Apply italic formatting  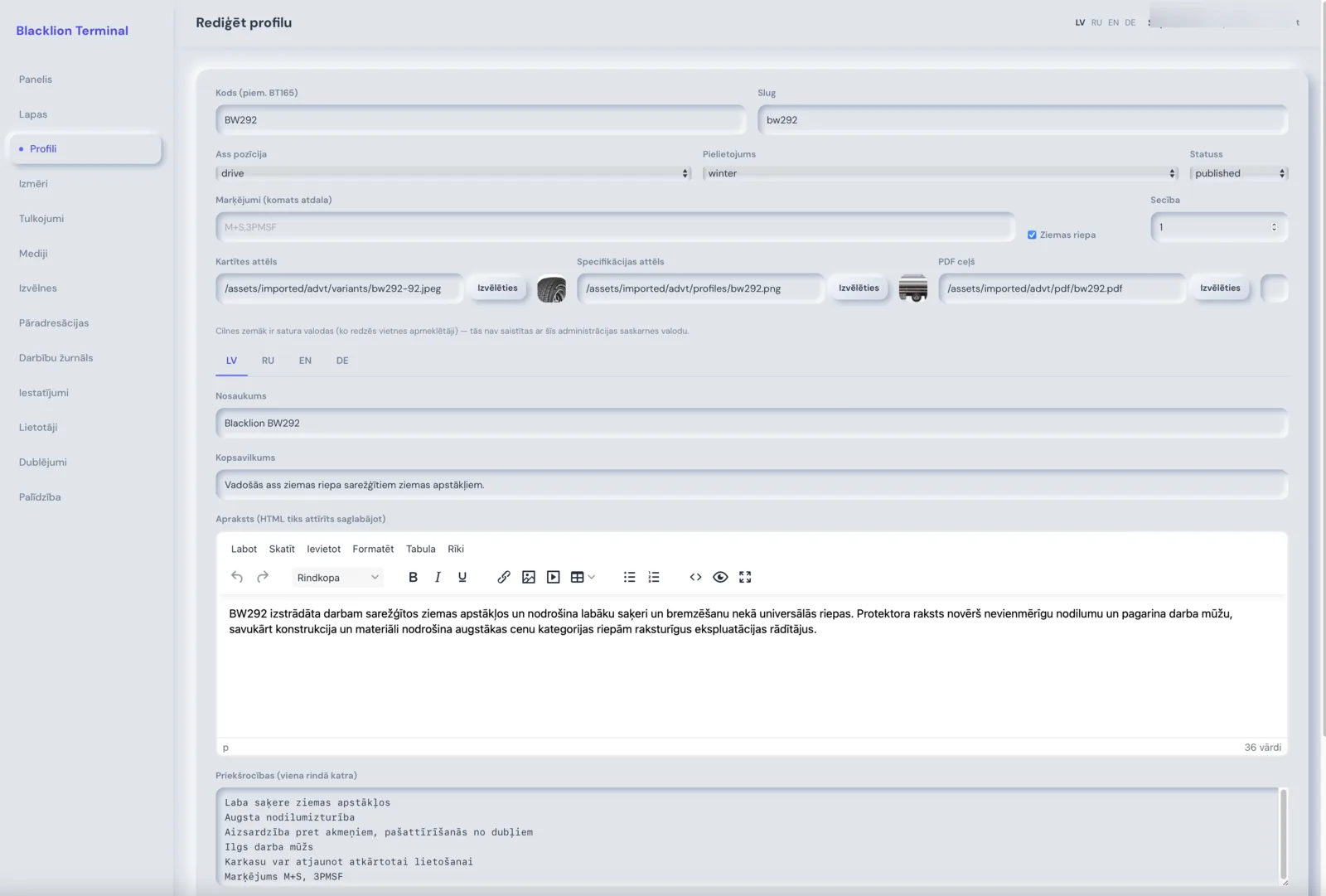tap(438, 577)
